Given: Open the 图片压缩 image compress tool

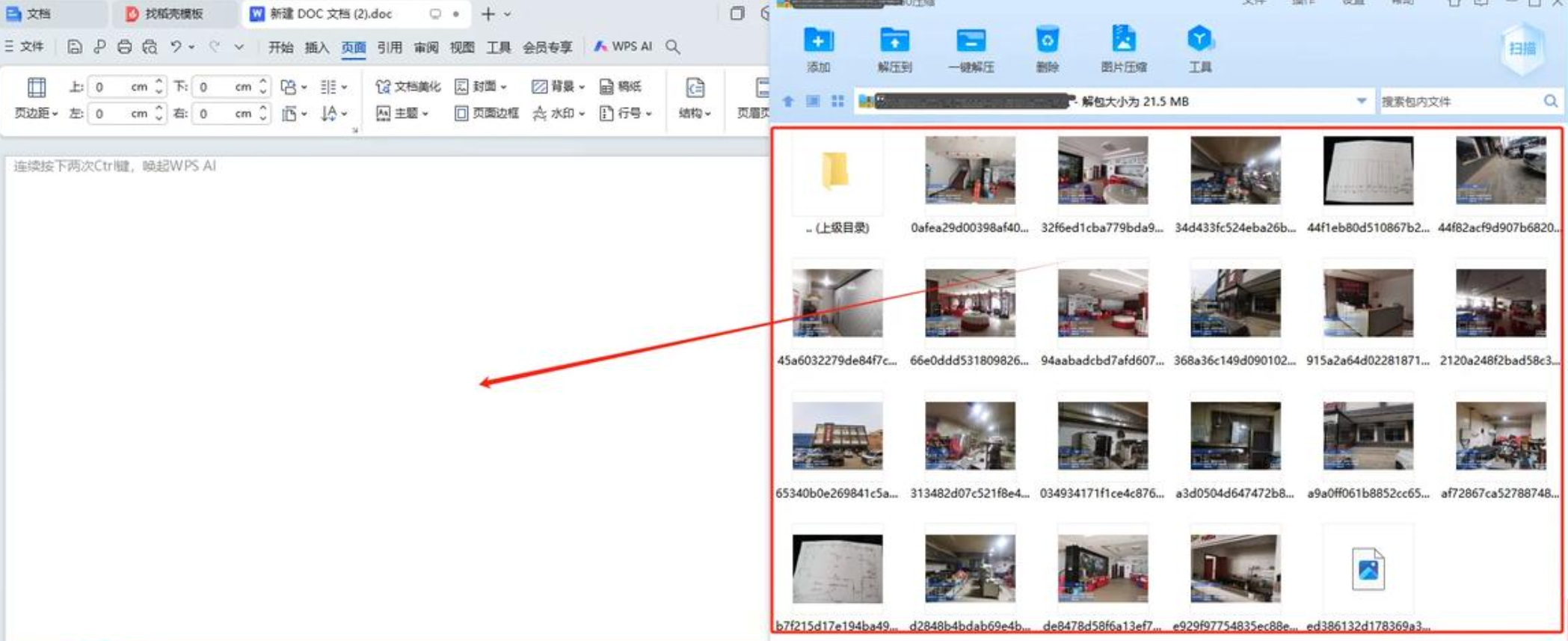Looking at the screenshot, I should 1123,40.
